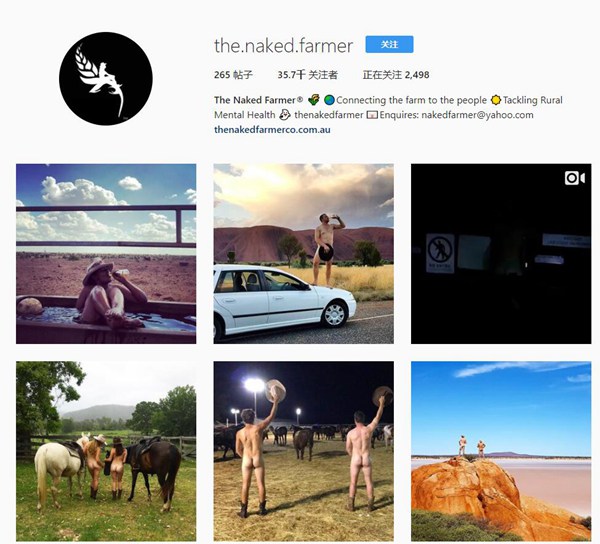Image resolution: width=600 pixels, height=544 pixels.
Task: View the 35.7千 关注者 followers list
Action: pos(307,75)
